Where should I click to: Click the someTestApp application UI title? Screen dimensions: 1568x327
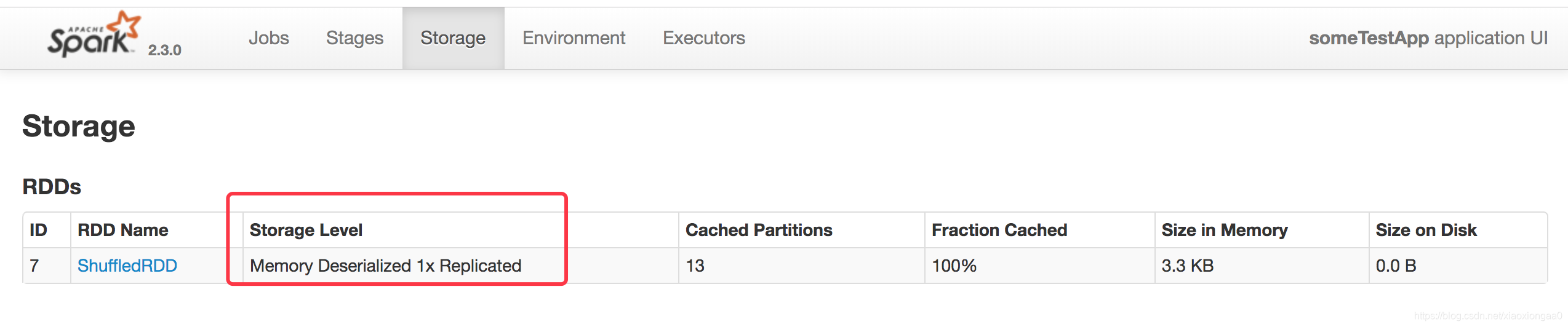tap(1428, 38)
